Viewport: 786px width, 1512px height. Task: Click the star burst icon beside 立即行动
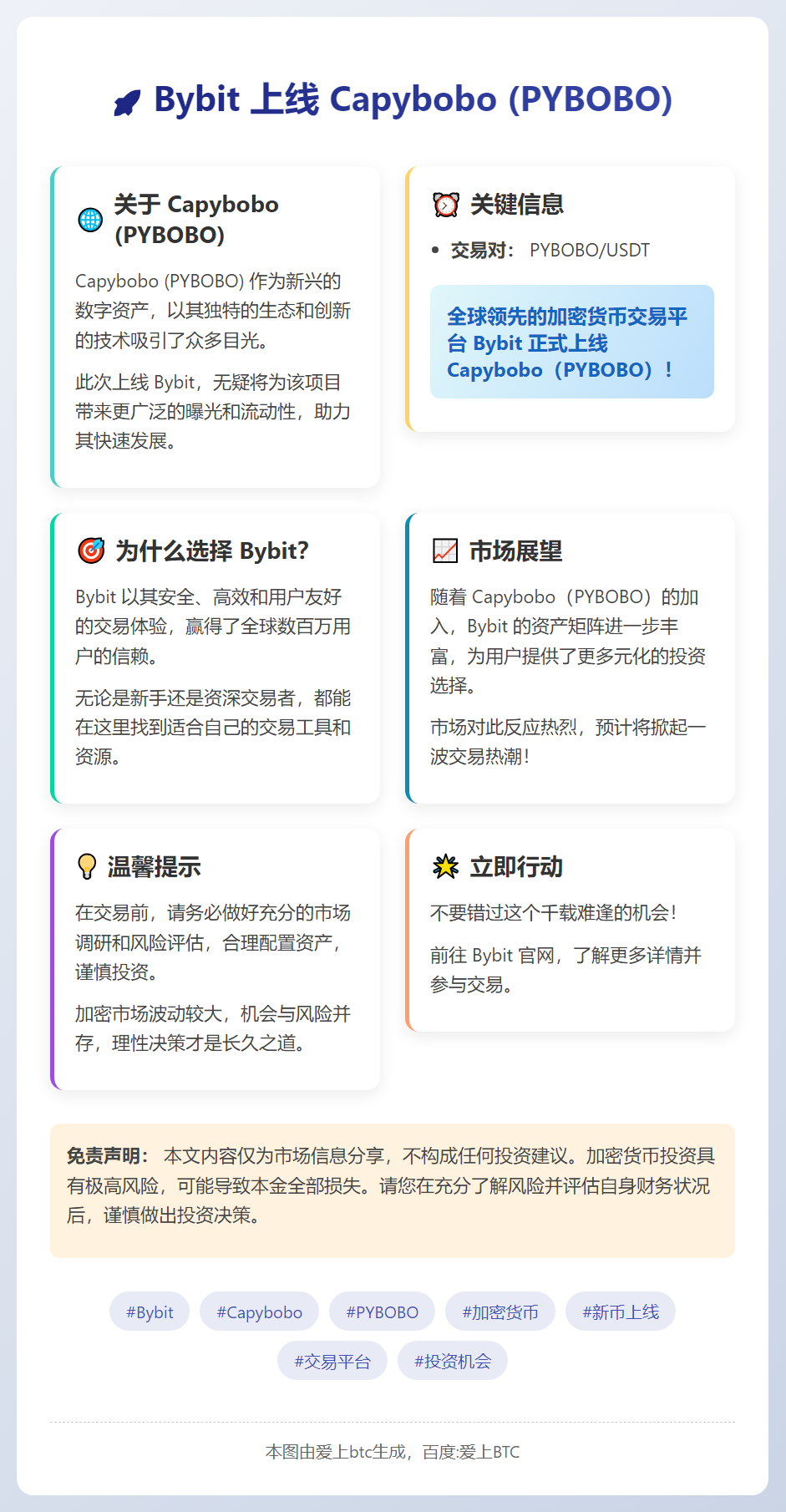(446, 866)
